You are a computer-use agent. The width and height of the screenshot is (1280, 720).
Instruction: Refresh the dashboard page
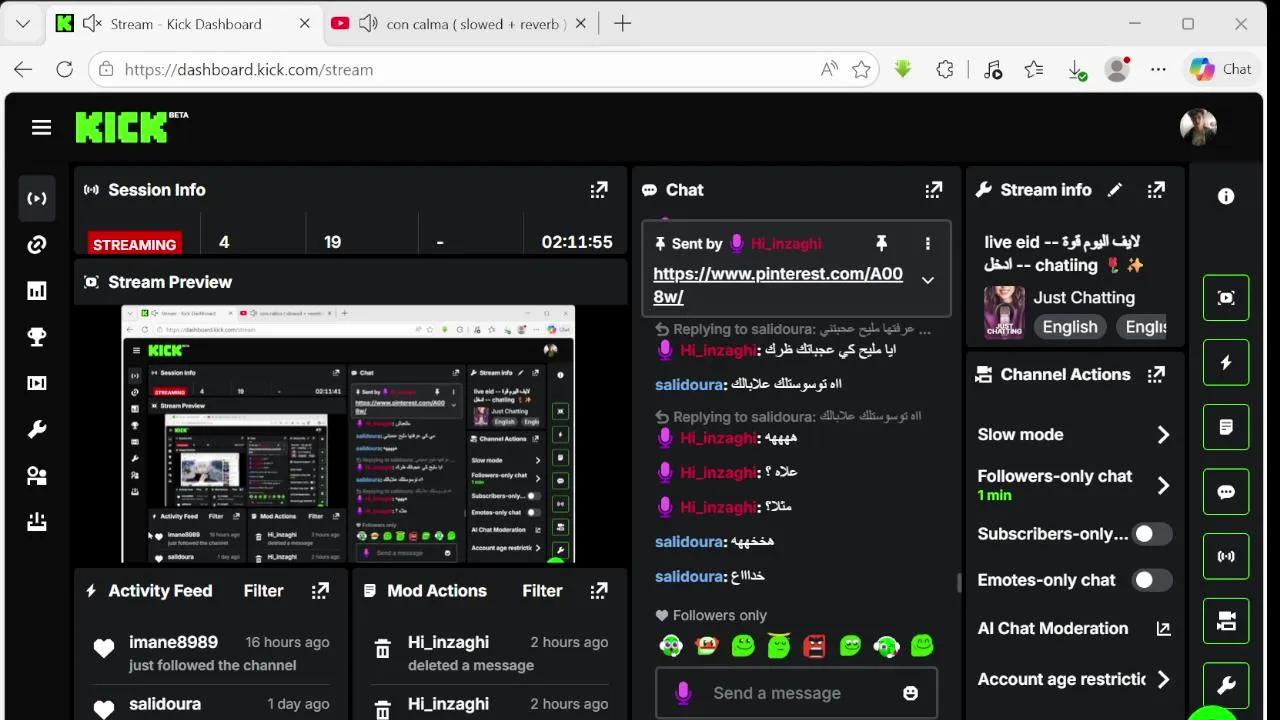coord(64,69)
